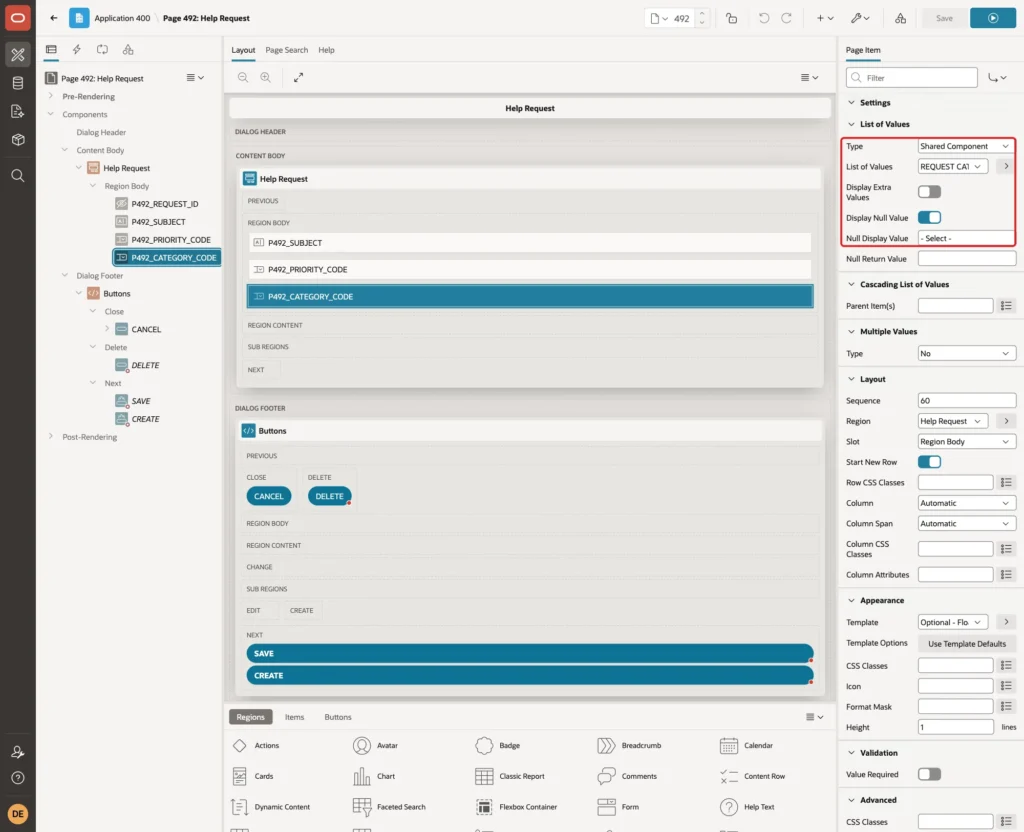The height and width of the screenshot is (832, 1024).
Task: Click the property Filter search field
Action: pos(911,78)
